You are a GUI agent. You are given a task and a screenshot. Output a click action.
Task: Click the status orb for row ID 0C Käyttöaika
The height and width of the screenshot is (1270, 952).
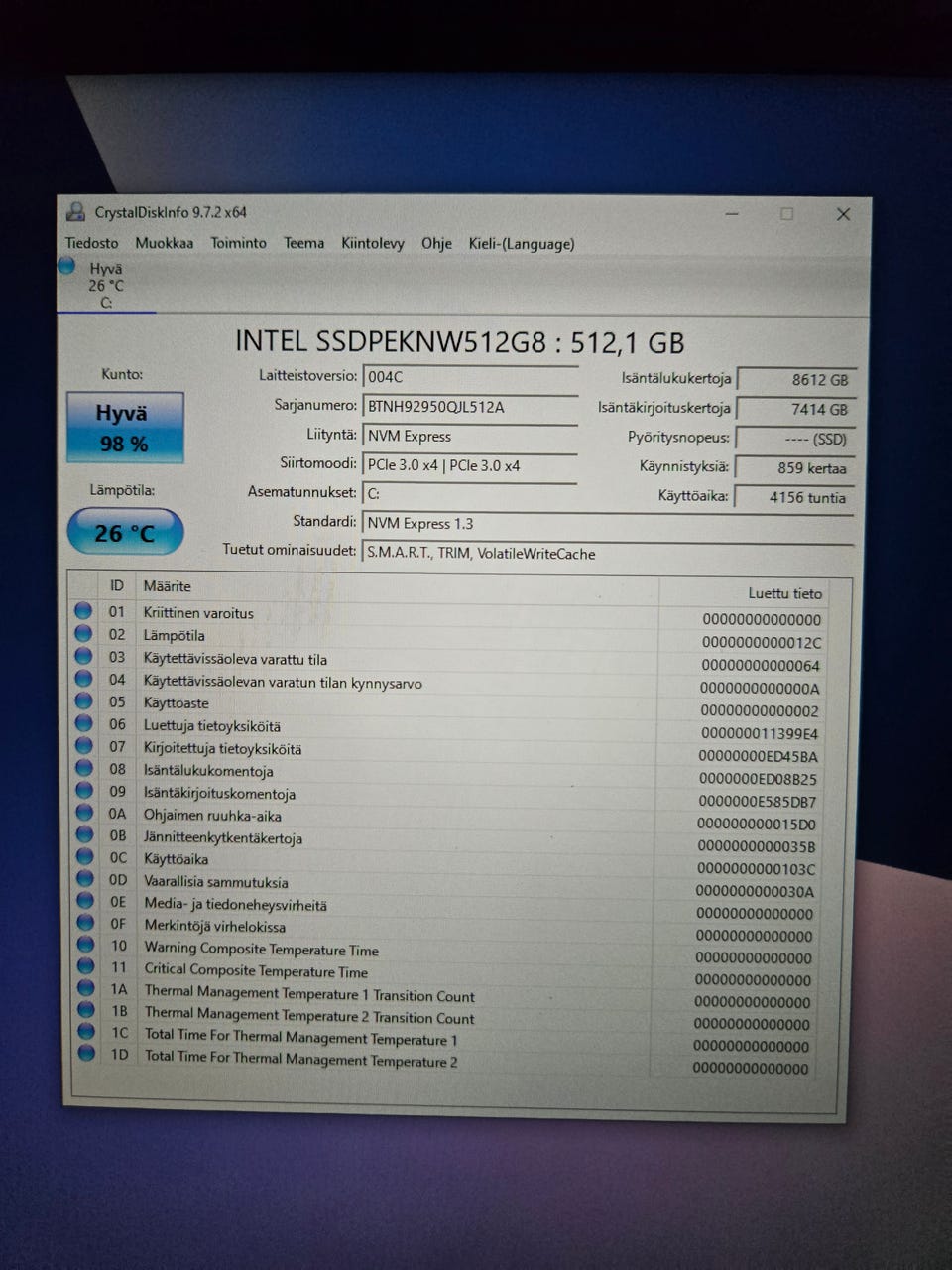(84, 858)
